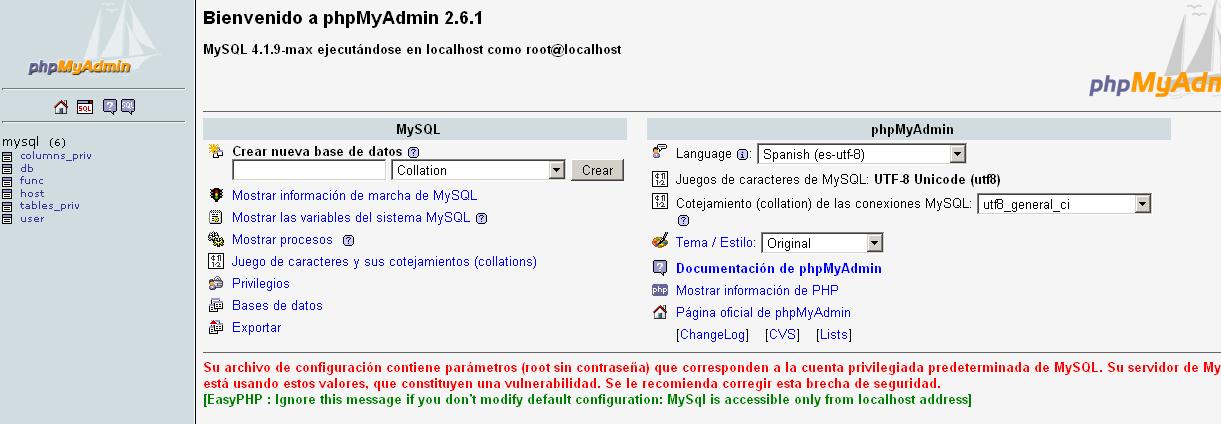Browse tables_priv table via its icon
This screenshot has width=1221, height=424.
coord(8,206)
